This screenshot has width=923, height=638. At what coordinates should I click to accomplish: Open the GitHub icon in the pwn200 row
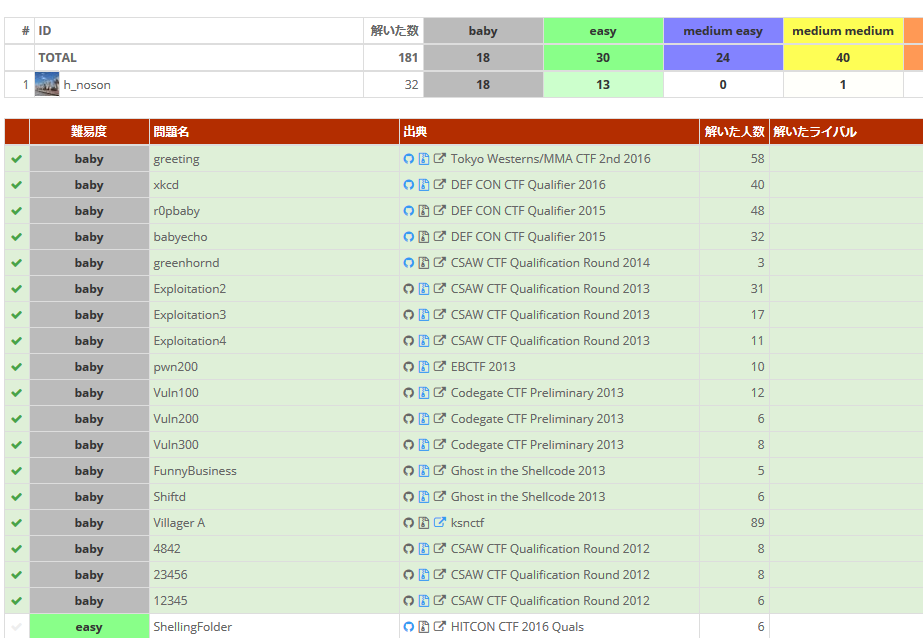(409, 367)
